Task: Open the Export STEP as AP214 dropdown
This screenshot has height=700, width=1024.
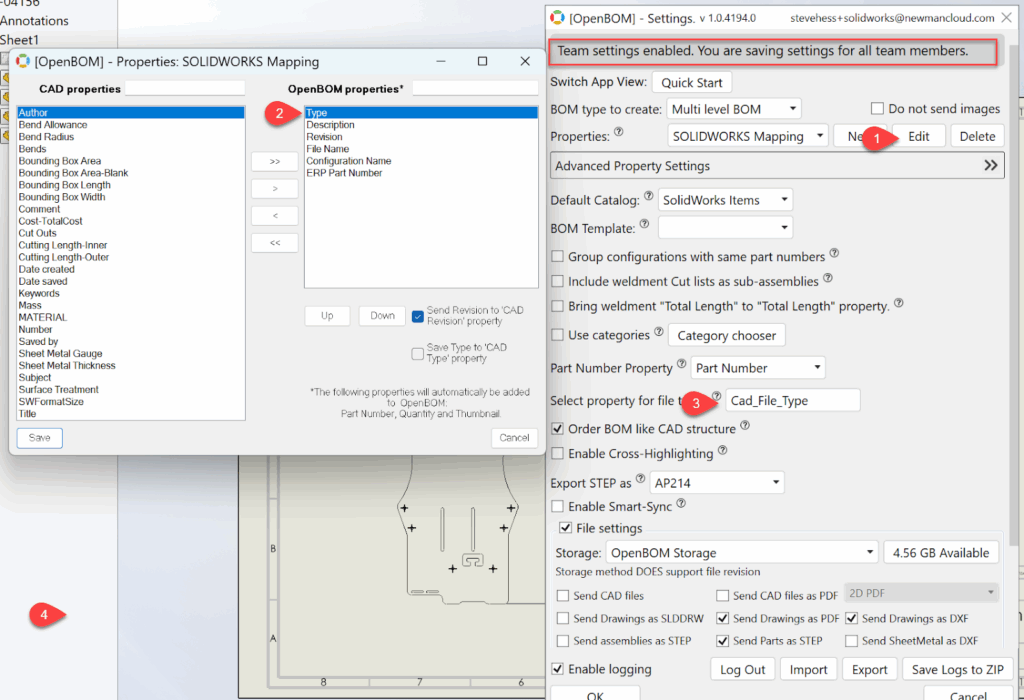Action: 716,483
